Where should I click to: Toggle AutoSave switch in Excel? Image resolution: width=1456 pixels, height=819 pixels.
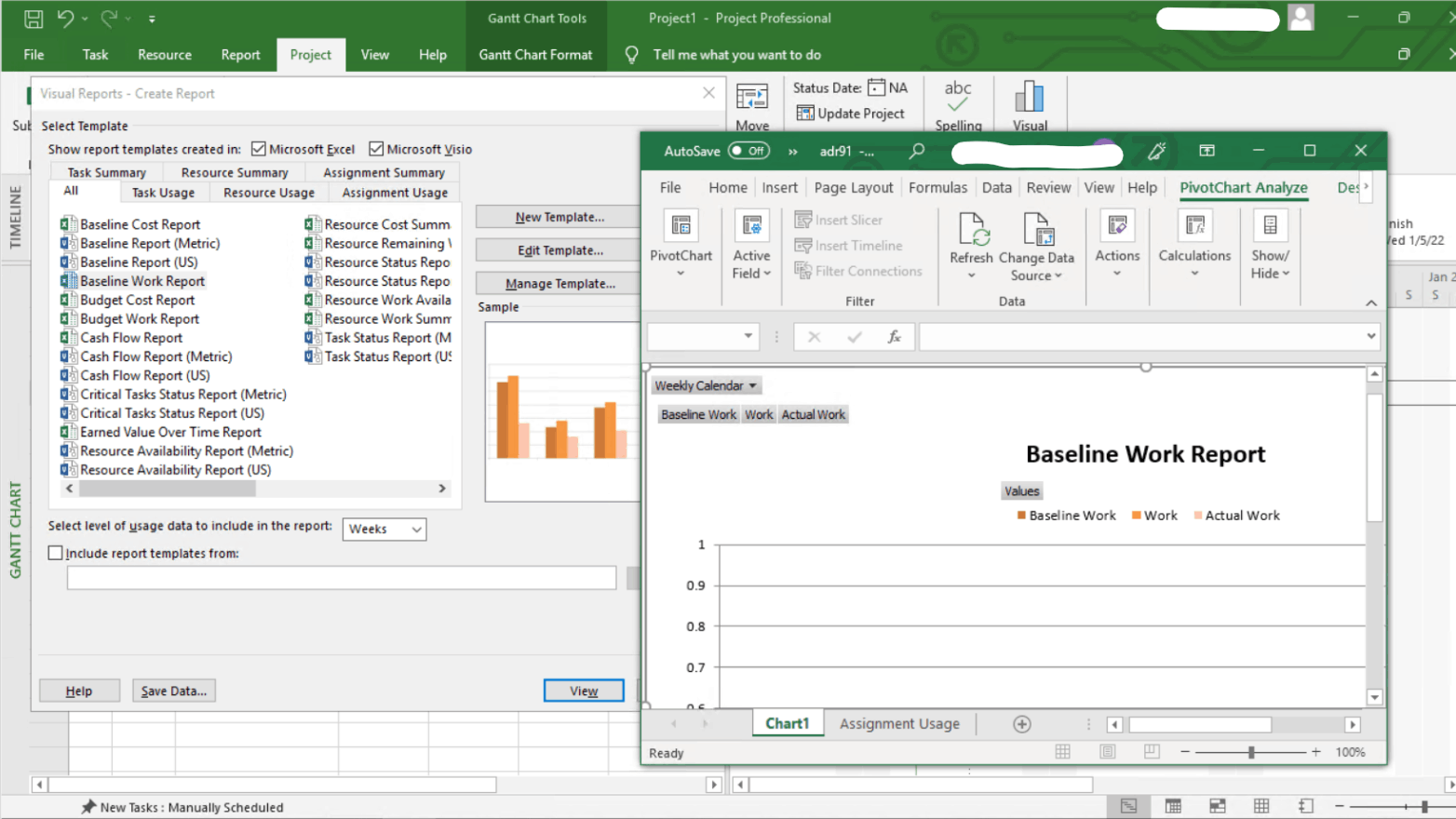[748, 151]
